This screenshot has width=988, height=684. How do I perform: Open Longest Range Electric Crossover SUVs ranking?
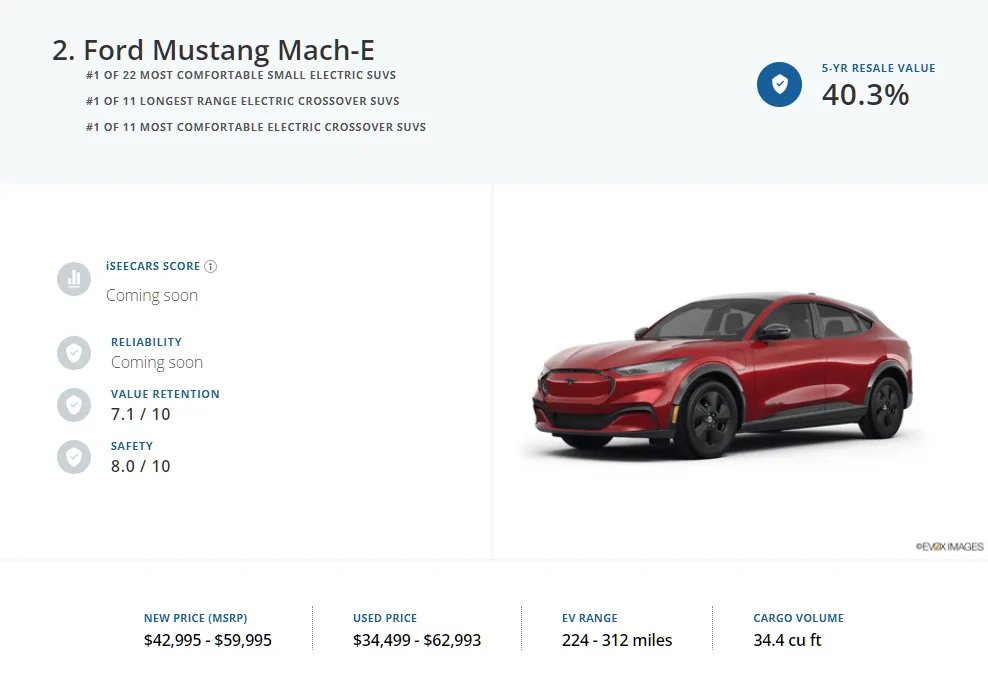243,101
